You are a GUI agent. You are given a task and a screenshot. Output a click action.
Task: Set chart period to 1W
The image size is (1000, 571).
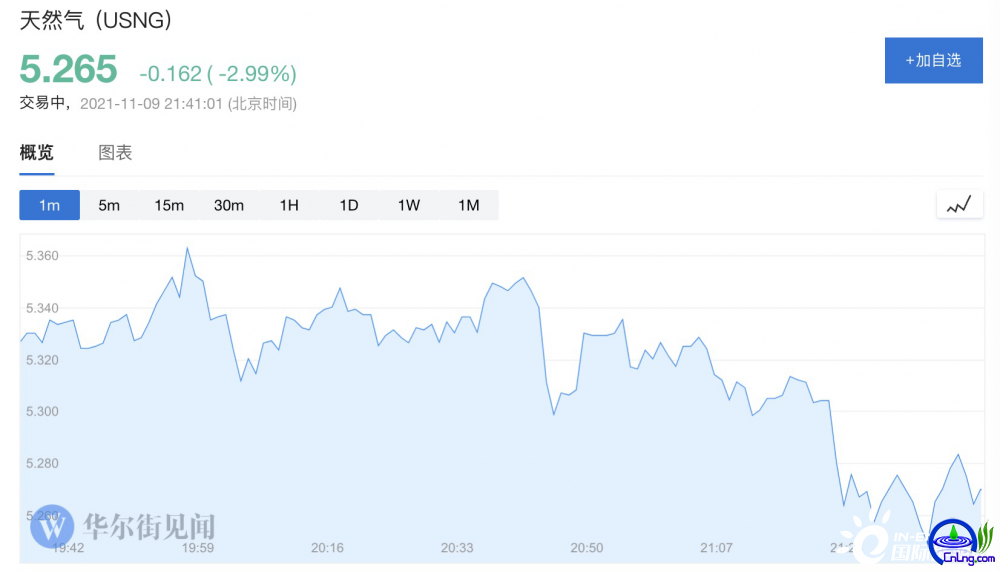(409, 205)
